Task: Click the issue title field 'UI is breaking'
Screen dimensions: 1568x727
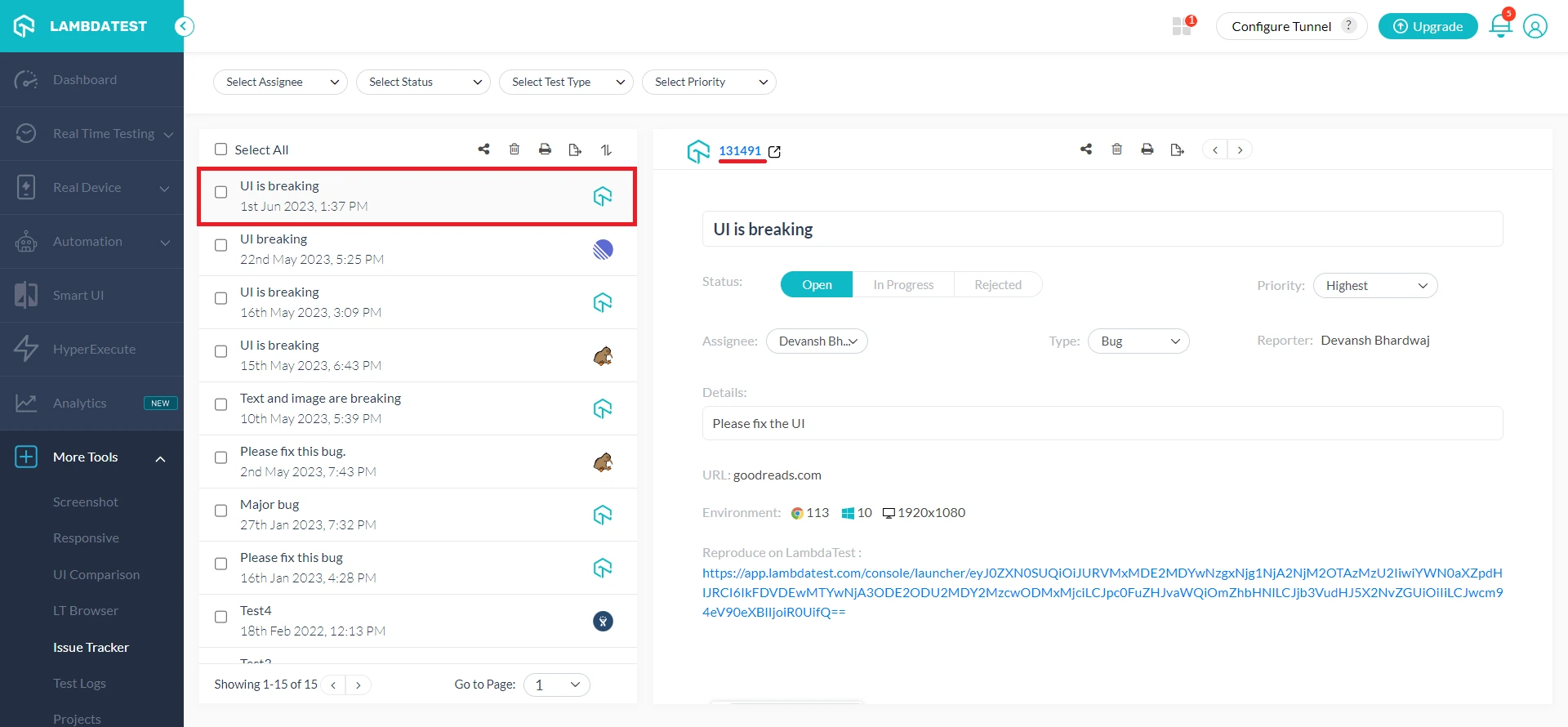Action: [1102, 230]
